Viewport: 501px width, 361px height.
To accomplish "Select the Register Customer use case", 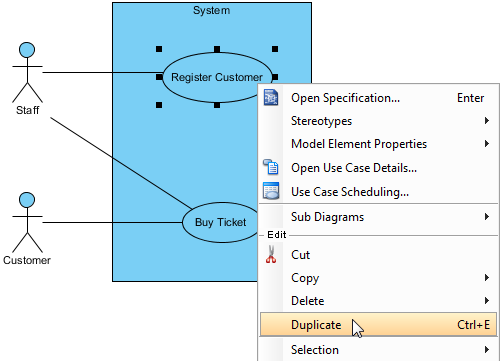I will (217, 77).
